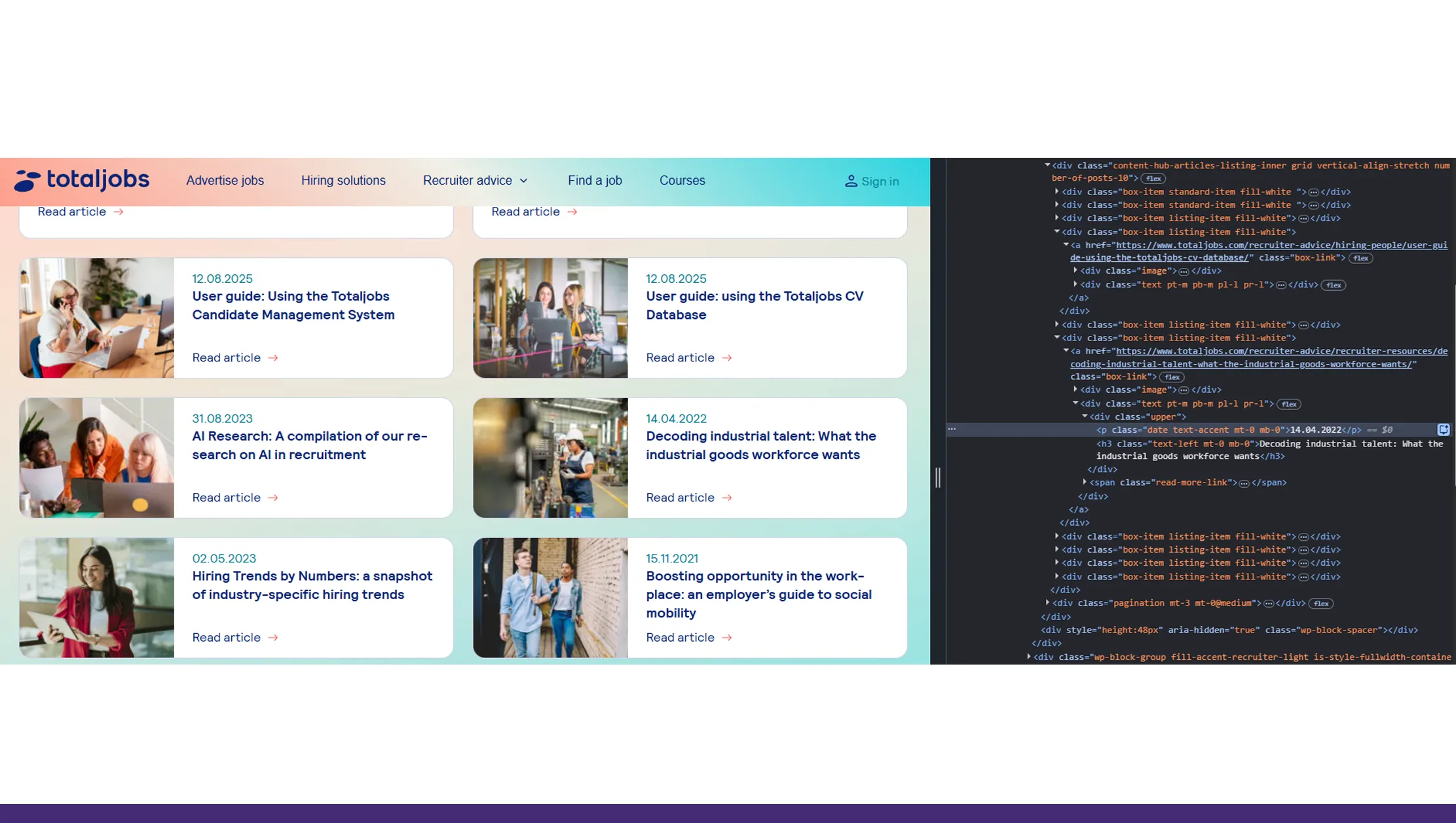This screenshot has height=823, width=1456.
Task: Toggle the flex badge next to the pagination div
Action: (1322, 603)
